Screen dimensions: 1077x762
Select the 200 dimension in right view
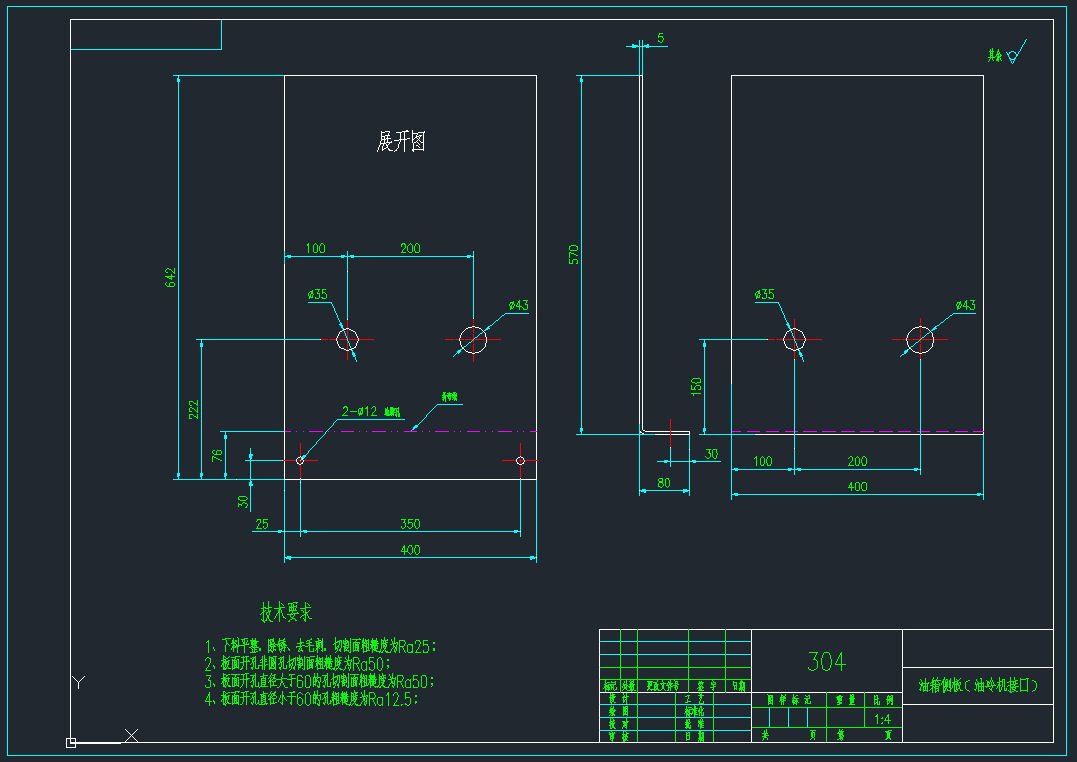857,461
